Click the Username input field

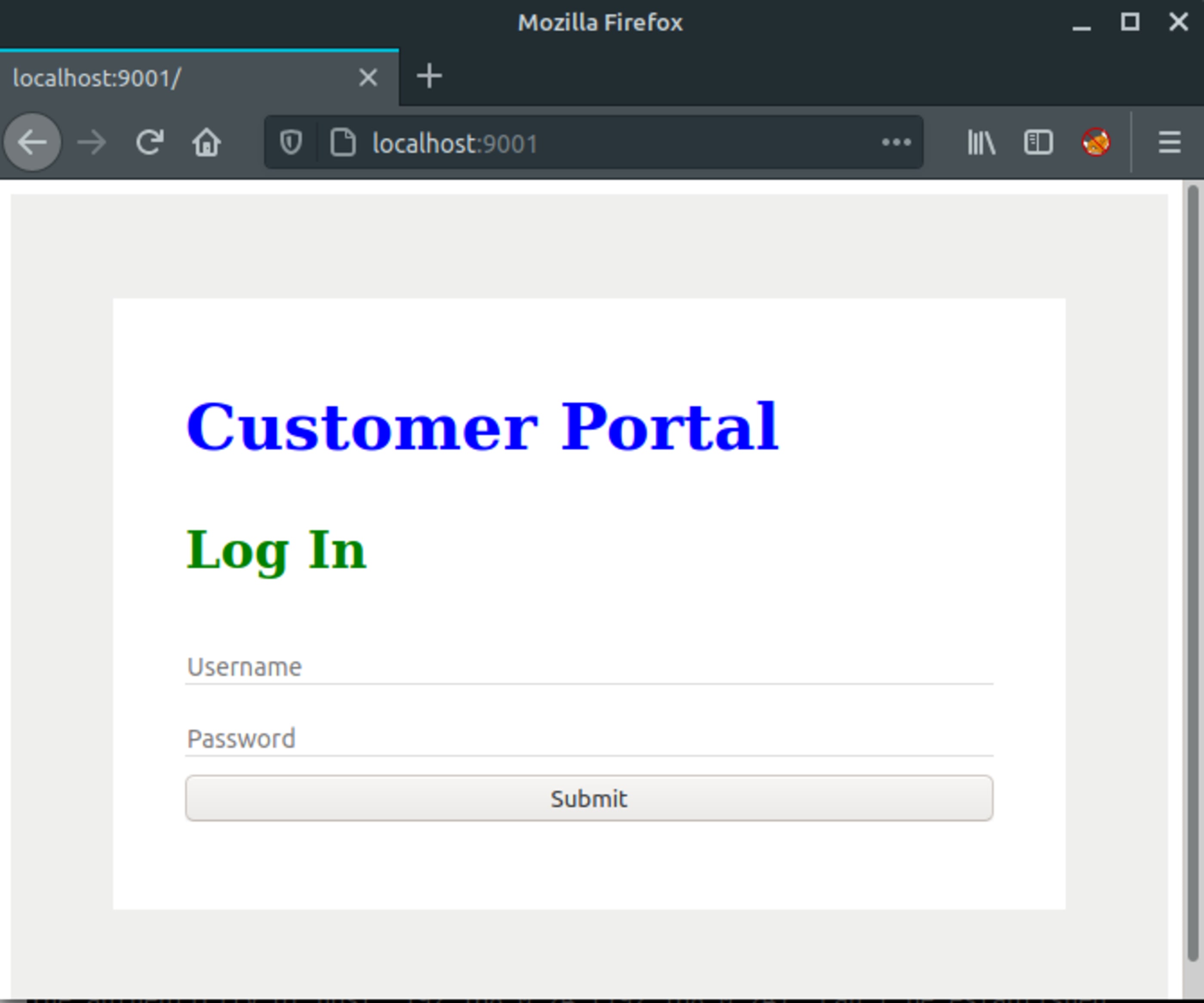[589, 667]
